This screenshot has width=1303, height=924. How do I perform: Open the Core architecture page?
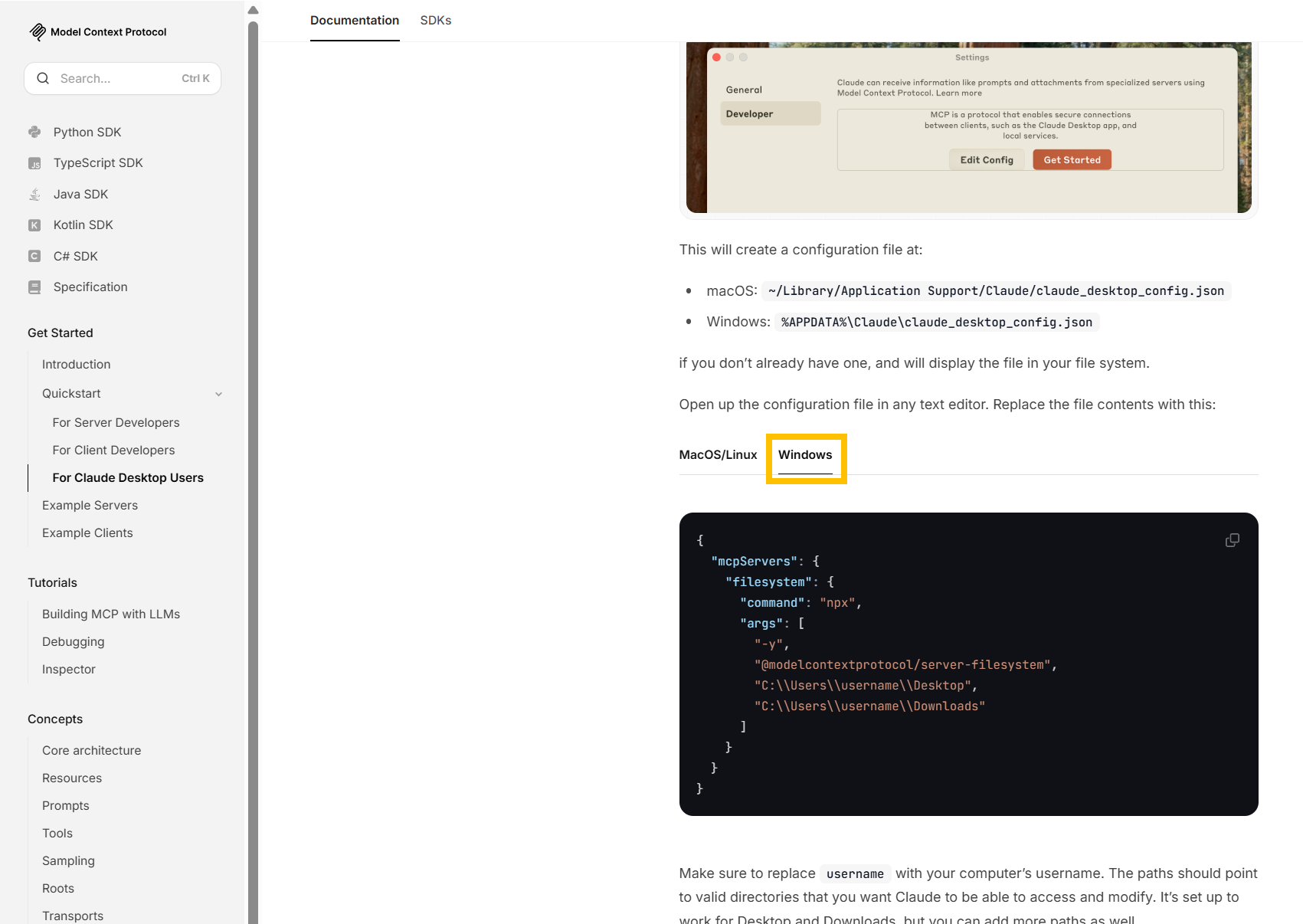point(91,751)
